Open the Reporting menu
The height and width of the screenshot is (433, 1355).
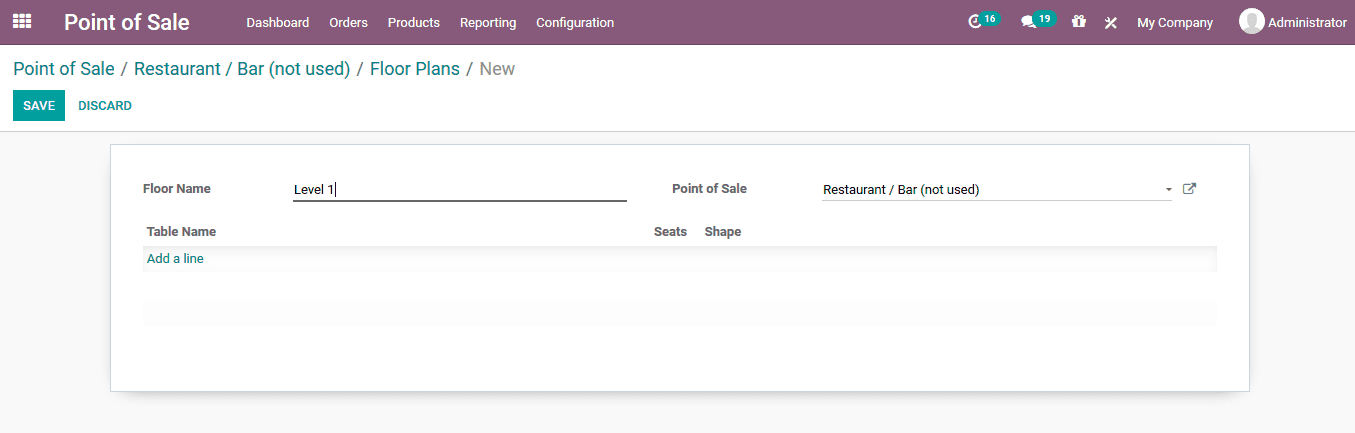coord(488,22)
